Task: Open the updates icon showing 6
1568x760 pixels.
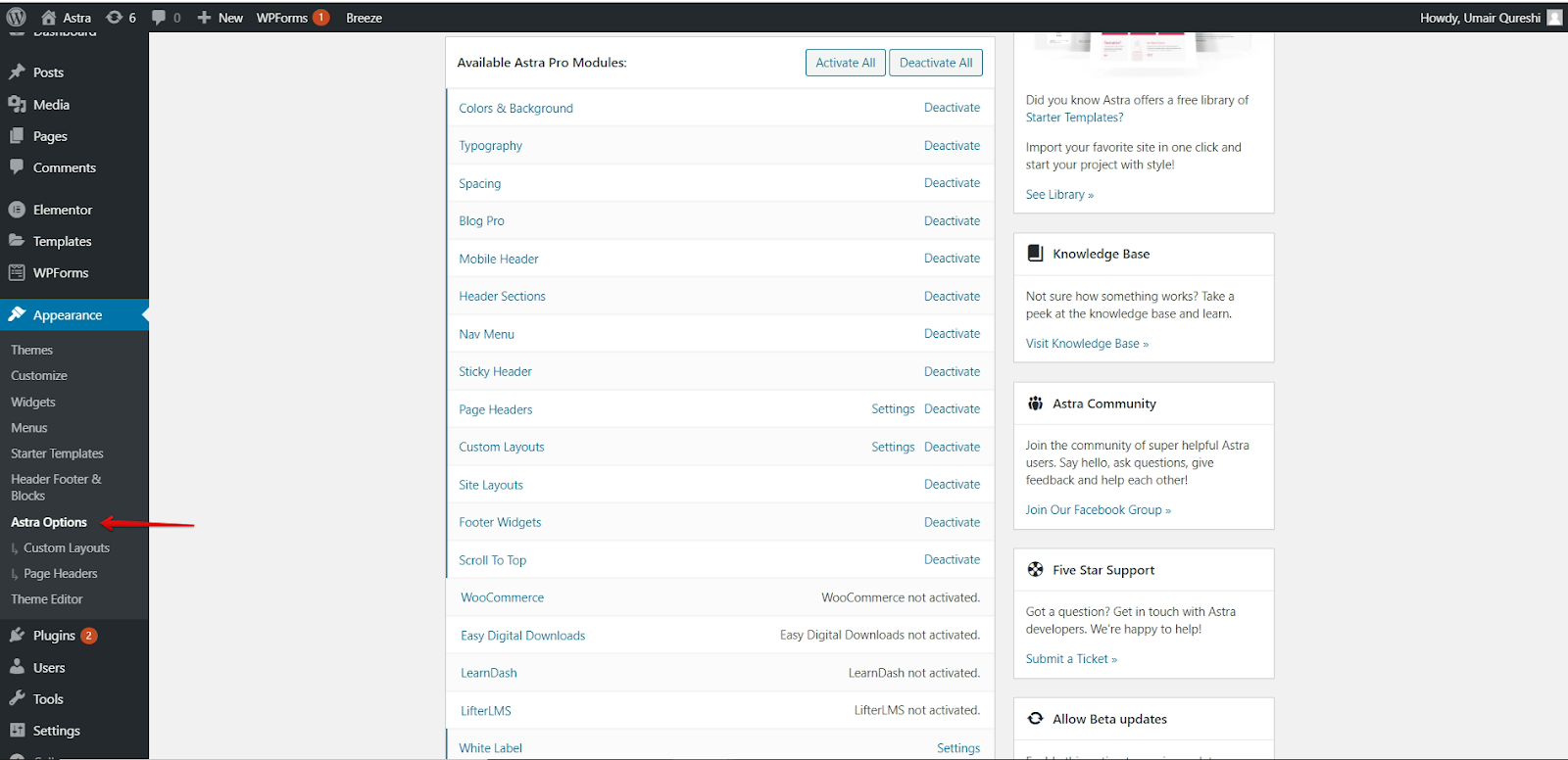Action: pos(115,18)
